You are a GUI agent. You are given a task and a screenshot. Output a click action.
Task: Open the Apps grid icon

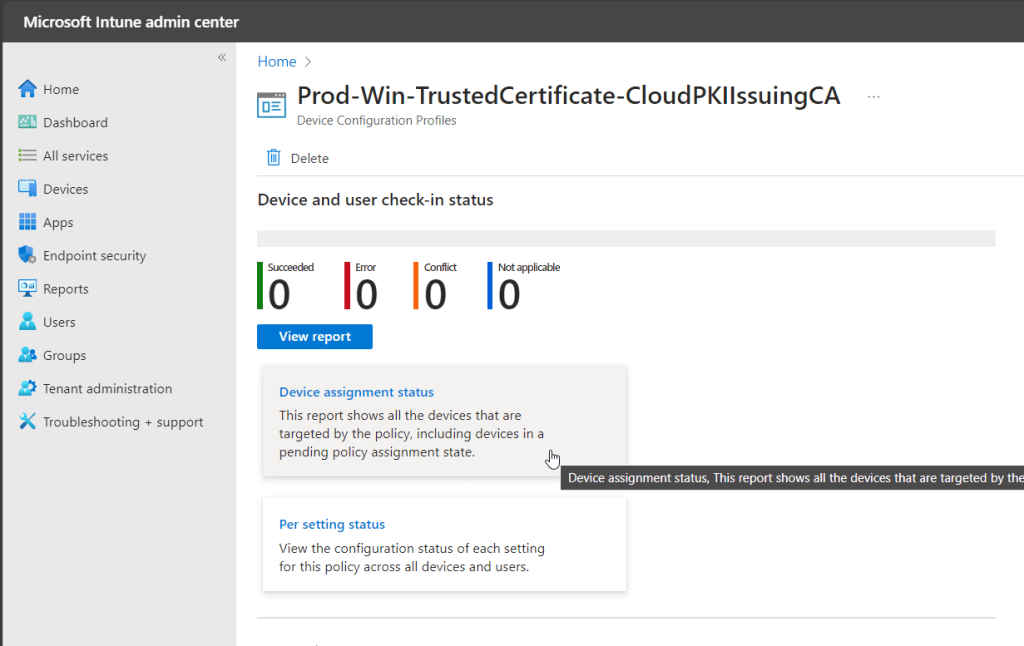[27, 222]
